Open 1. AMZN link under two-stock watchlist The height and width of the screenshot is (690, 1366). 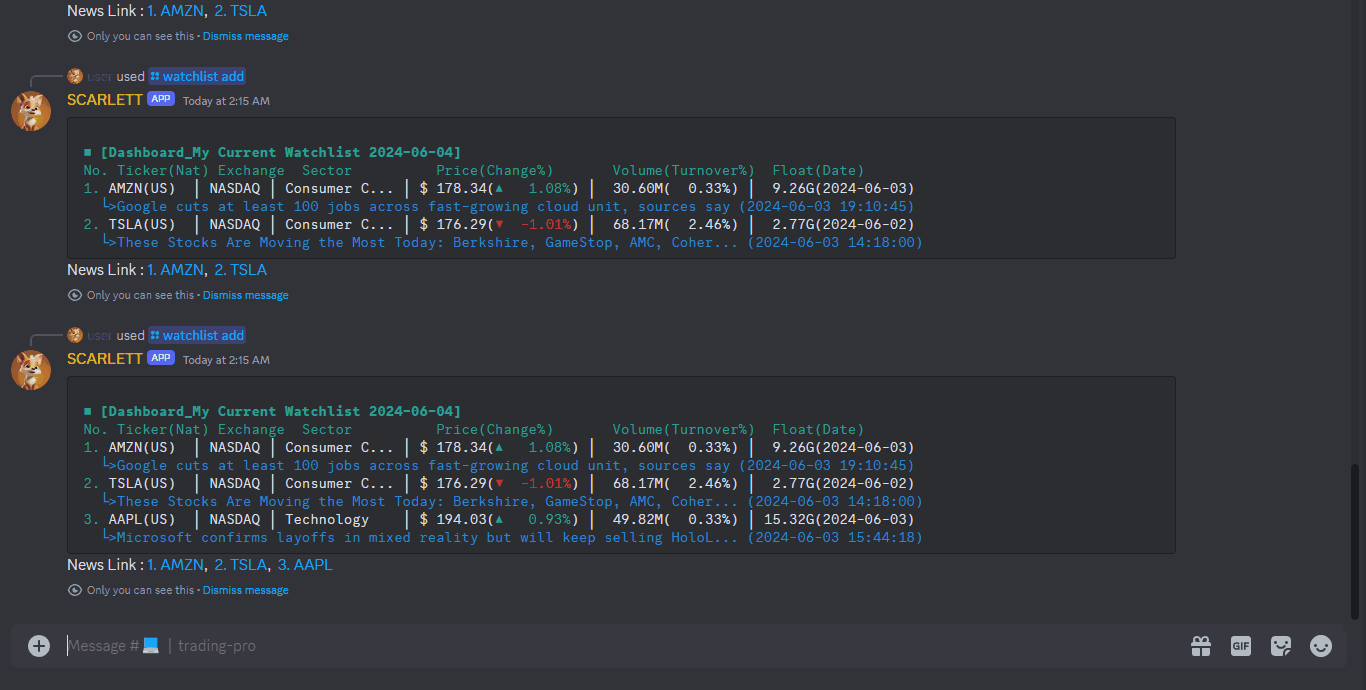tap(175, 270)
